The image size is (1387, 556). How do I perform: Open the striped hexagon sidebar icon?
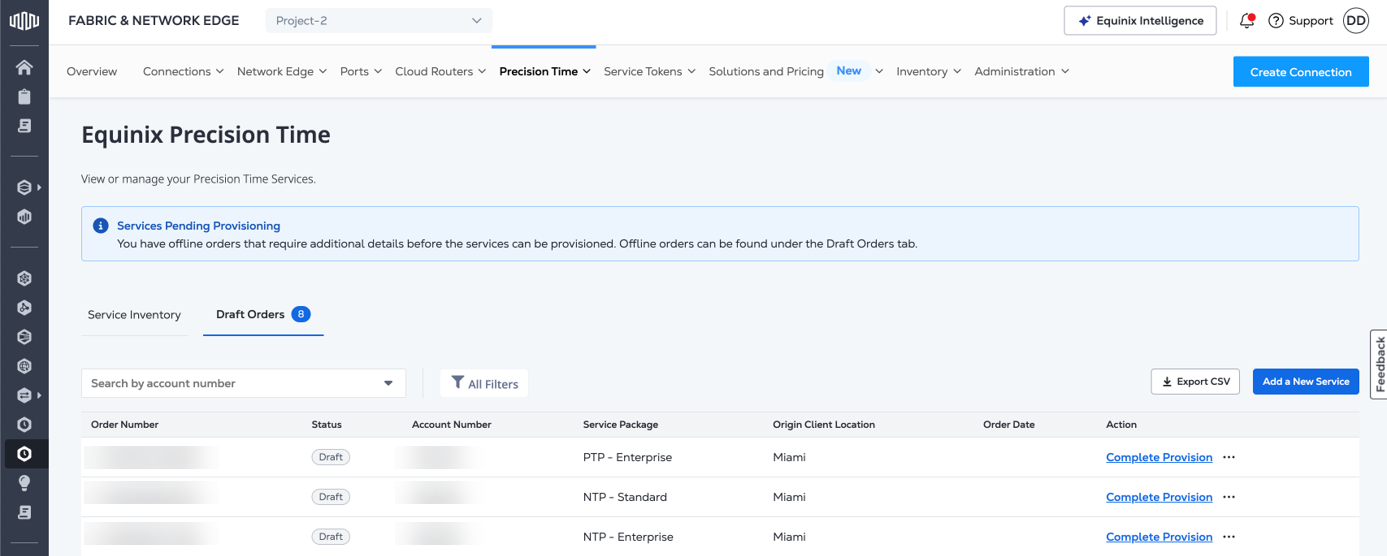24,337
